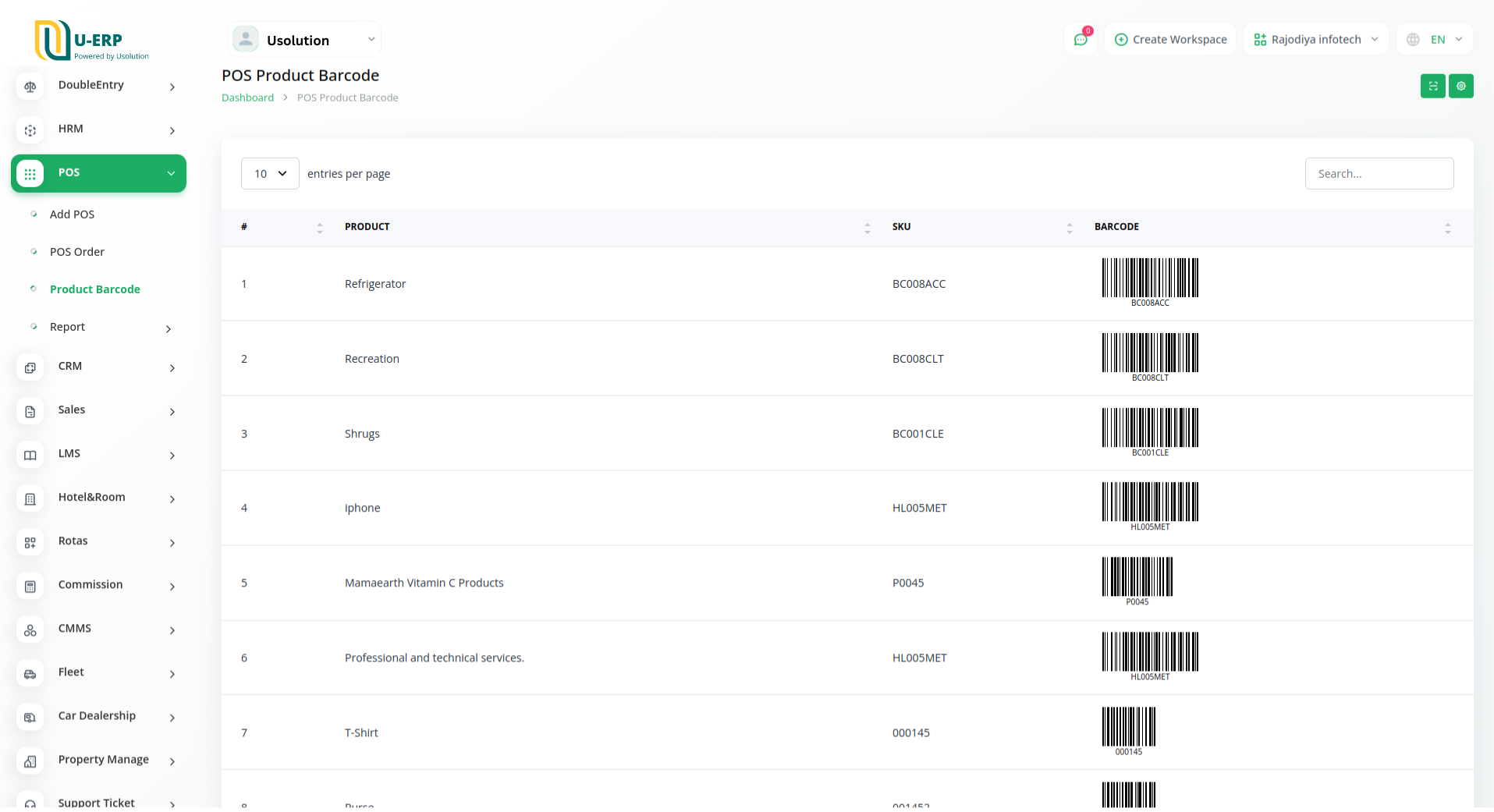The height and width of the screenshot is (812, 1494).
Task: Expand the Report submenu arrow
Action: coord(169,328)
